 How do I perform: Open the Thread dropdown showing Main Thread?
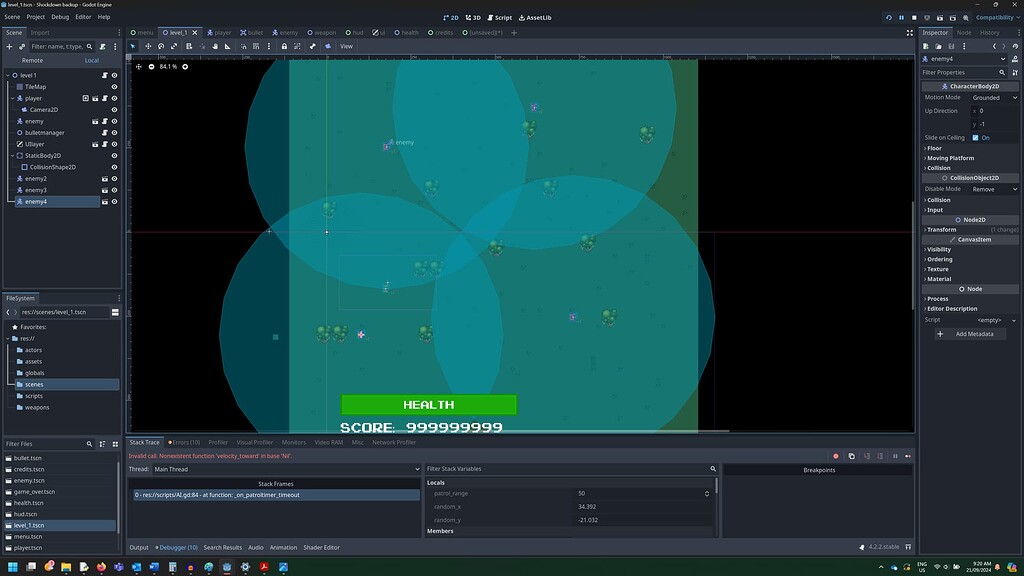pos(286,469)
